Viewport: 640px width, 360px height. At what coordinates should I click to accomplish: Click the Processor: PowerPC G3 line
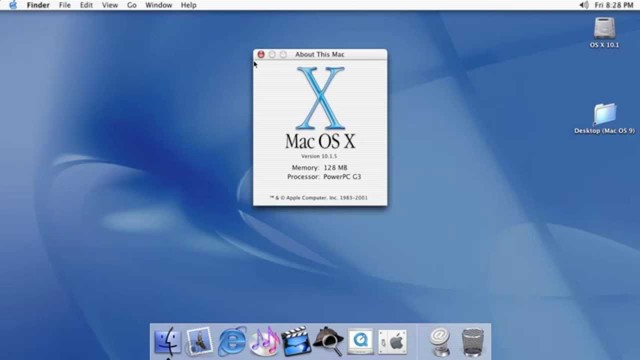point(324,177)
